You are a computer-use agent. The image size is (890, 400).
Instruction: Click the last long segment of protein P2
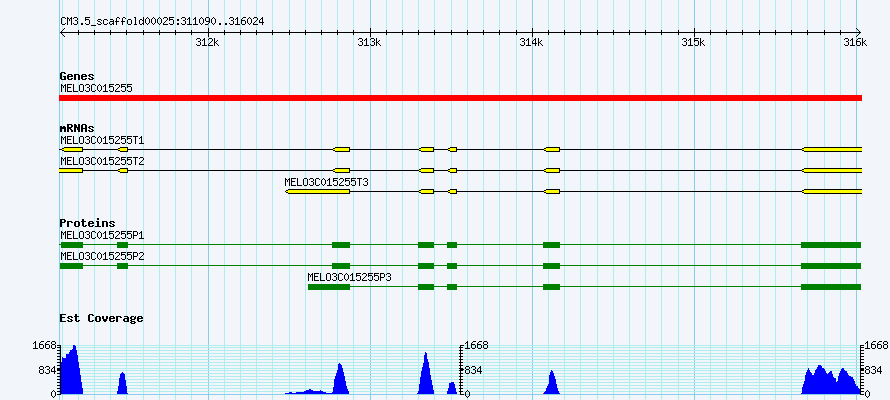pos(831,266)
